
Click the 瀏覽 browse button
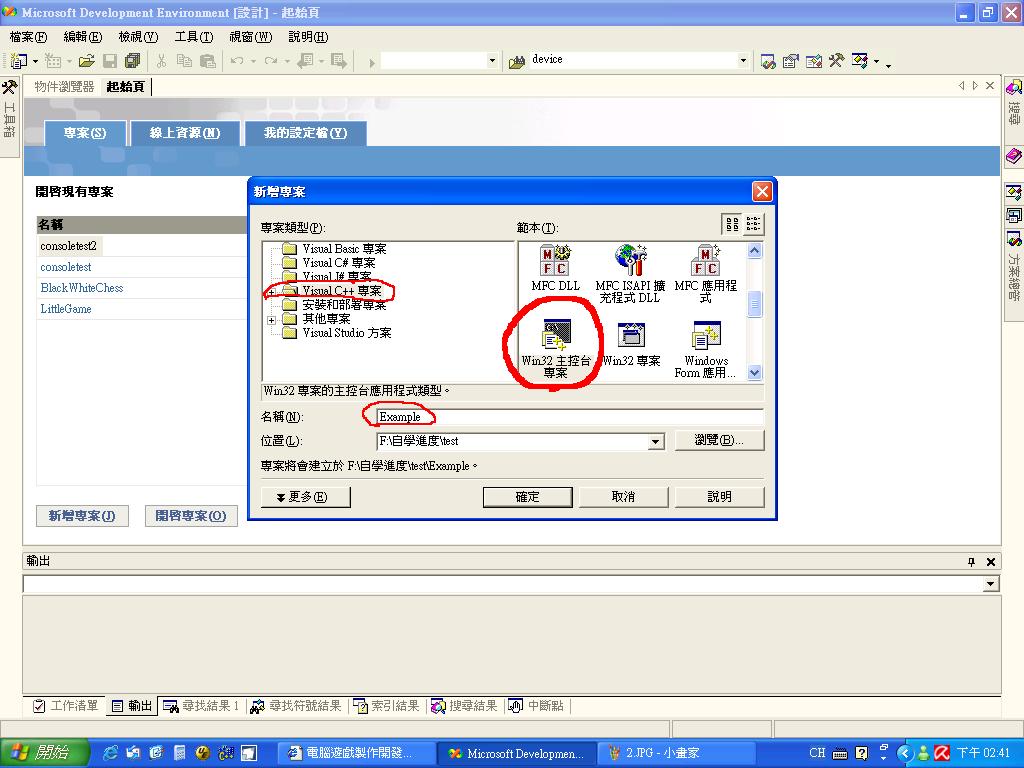(719, 440)
